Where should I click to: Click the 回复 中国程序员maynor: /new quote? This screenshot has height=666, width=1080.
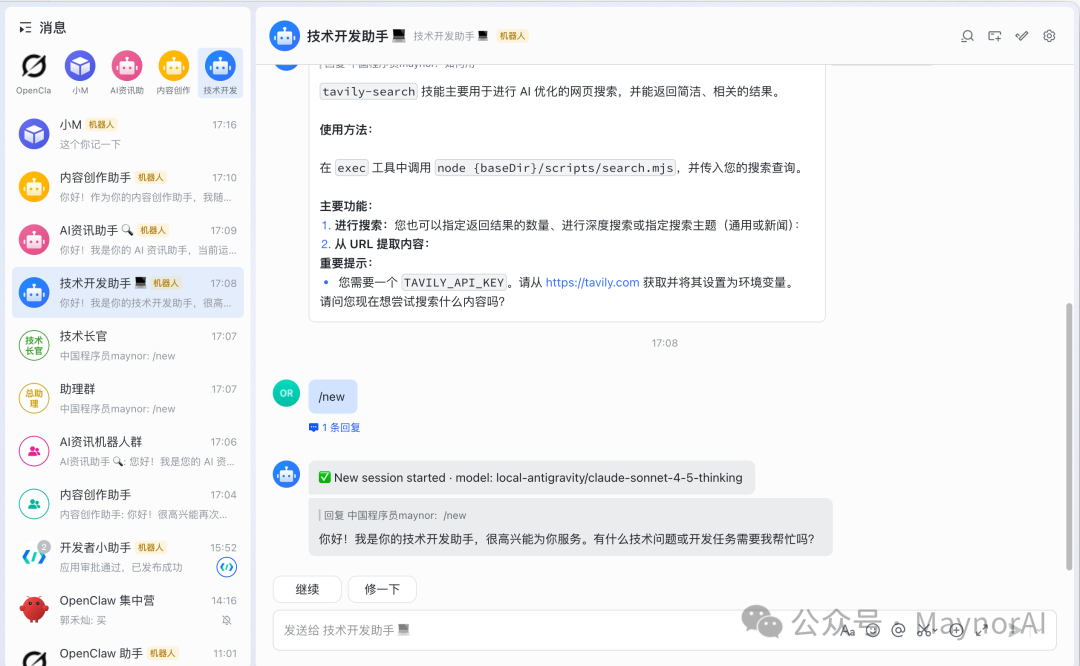(395, 515)
